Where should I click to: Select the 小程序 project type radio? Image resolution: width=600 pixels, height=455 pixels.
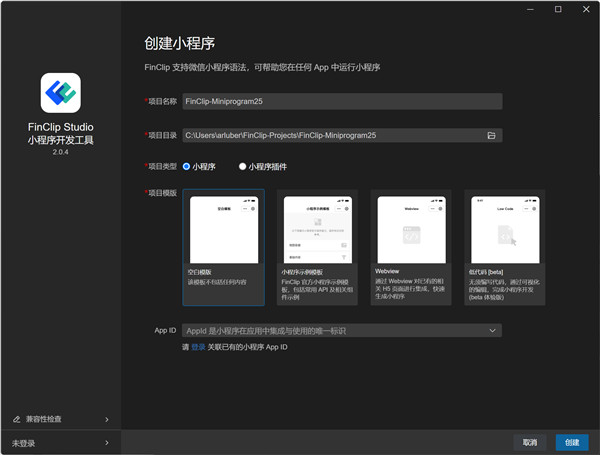click(186, 166)
